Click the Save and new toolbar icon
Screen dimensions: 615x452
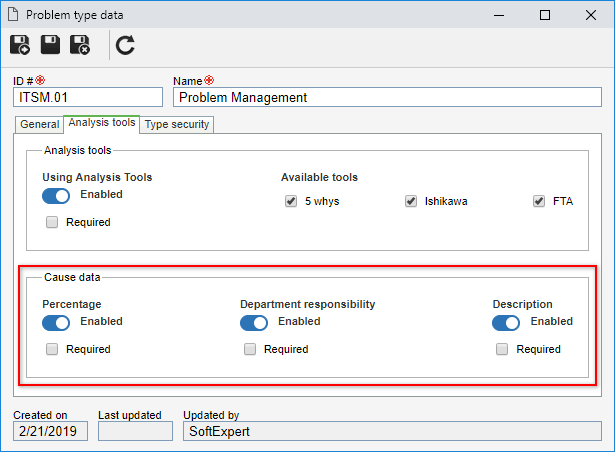(x=20, y=45)
